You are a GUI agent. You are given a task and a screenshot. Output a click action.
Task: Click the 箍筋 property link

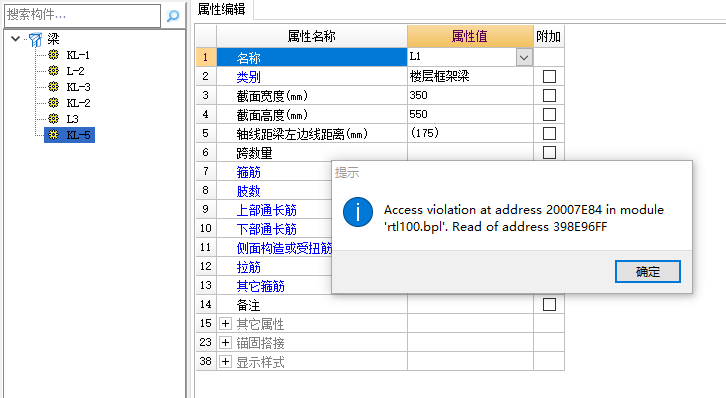tap(249, 172)
